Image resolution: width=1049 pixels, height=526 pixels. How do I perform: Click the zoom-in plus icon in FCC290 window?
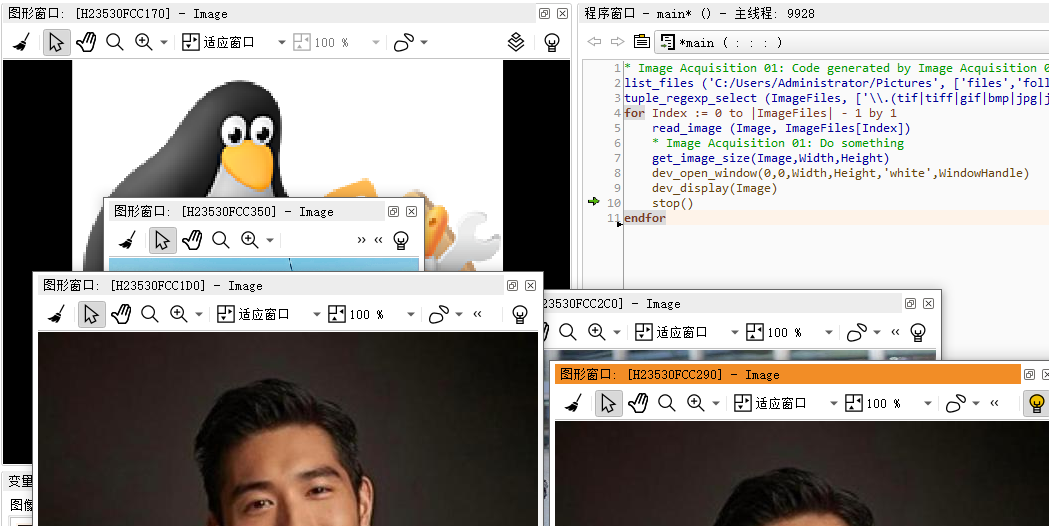coord(695,403)
